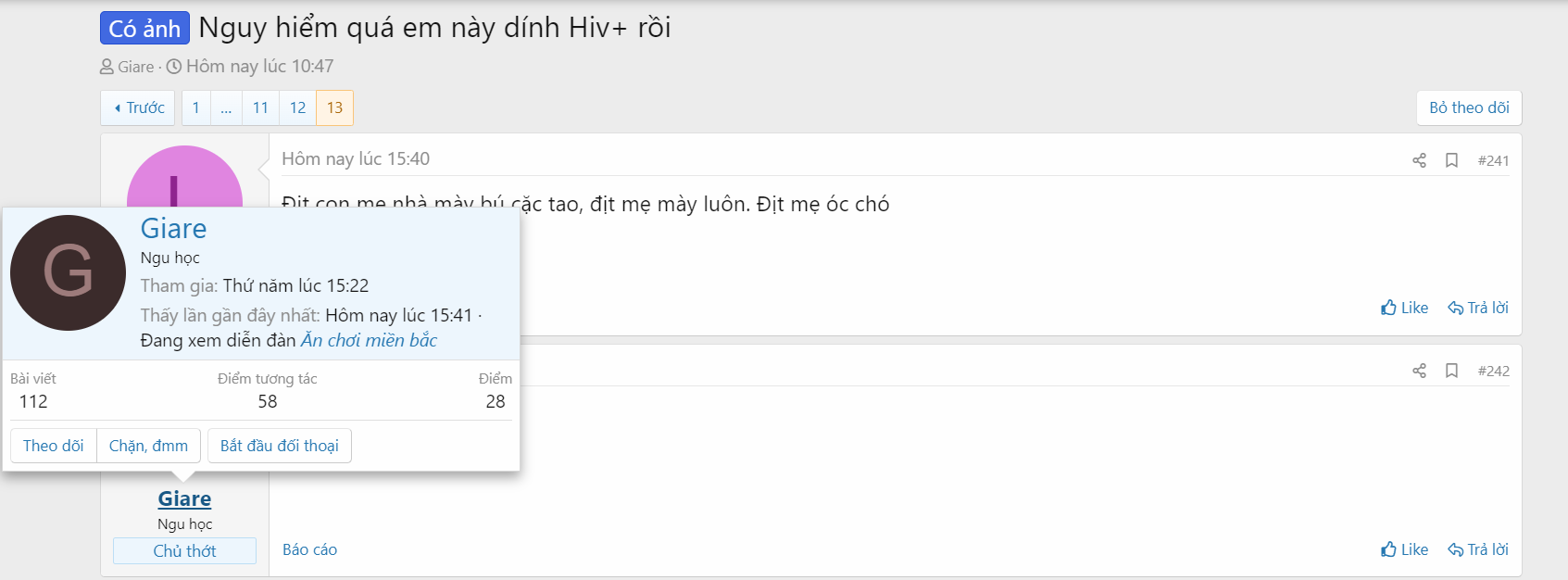Click share icon on post #242
This screenshot has height=580, width=1568.
[1419, 371]
